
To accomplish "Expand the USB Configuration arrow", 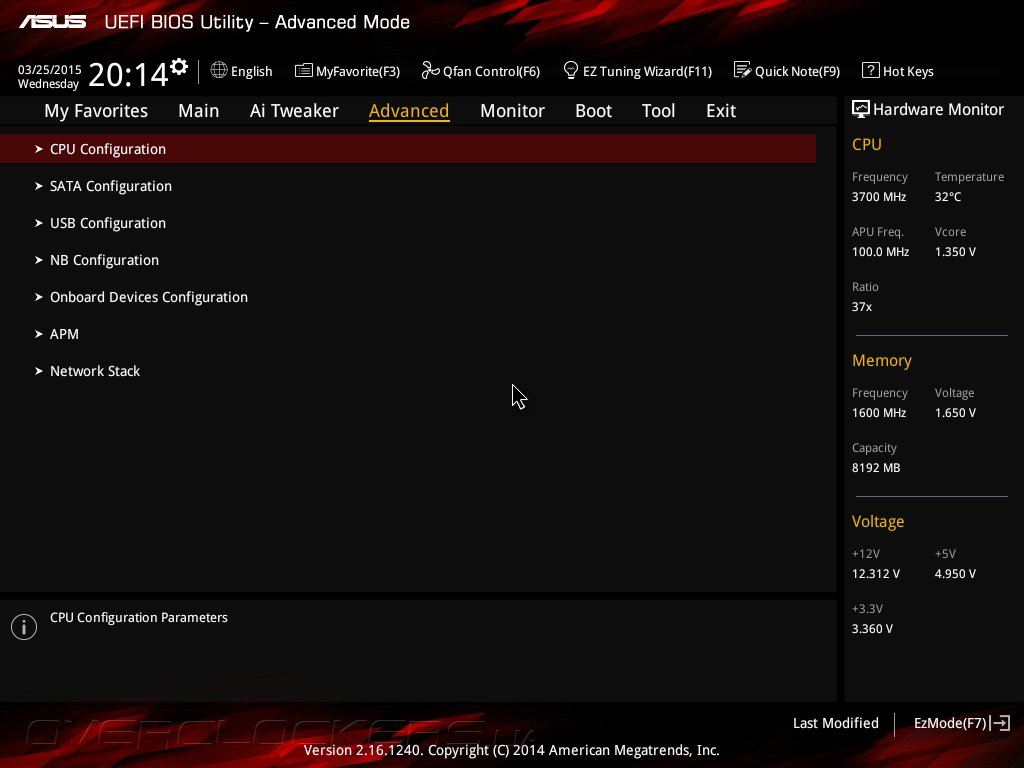I will point(39,223).
